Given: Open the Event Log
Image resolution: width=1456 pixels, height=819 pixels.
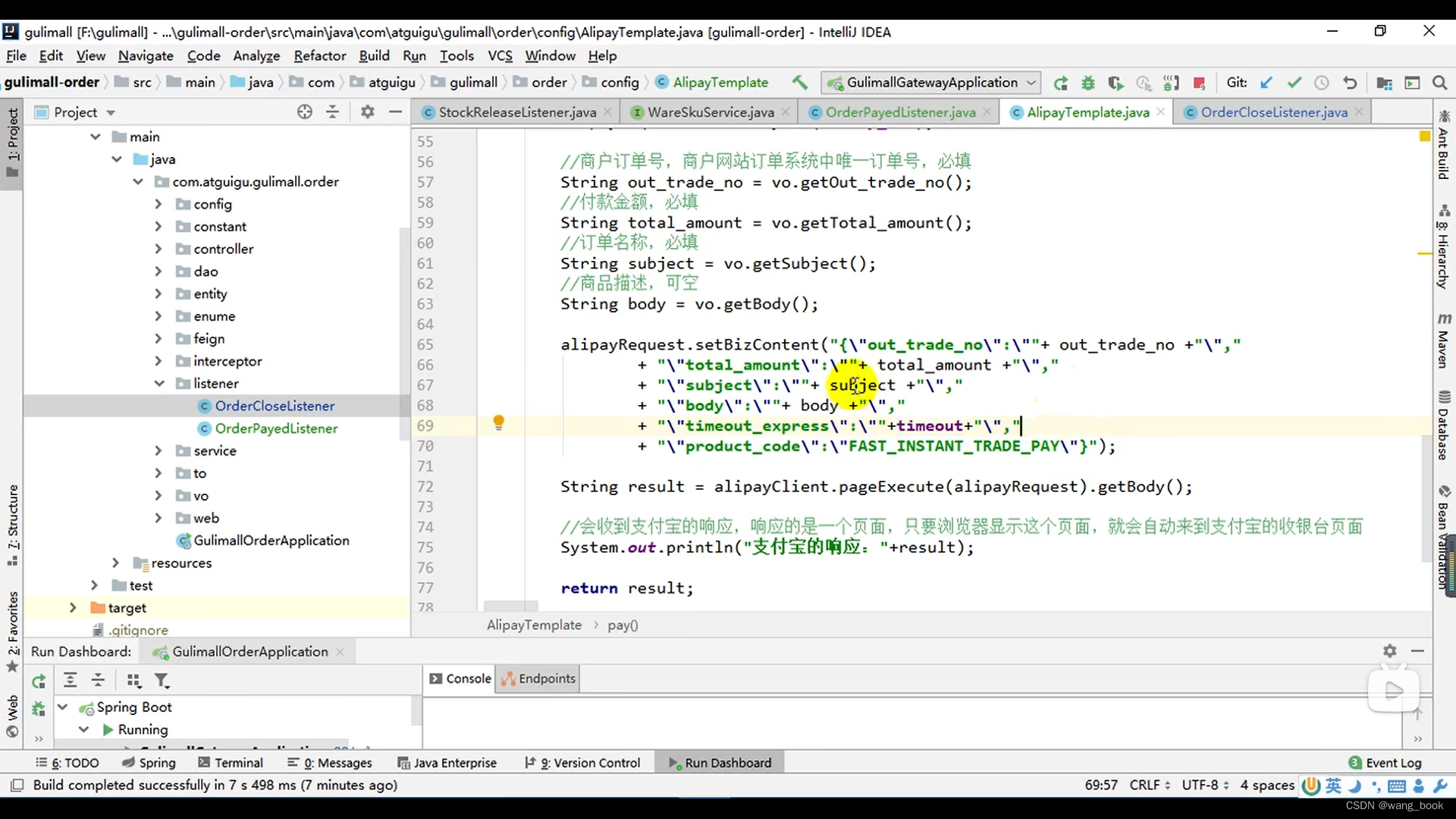Looking at the screenshot, I should [1385, 762].
